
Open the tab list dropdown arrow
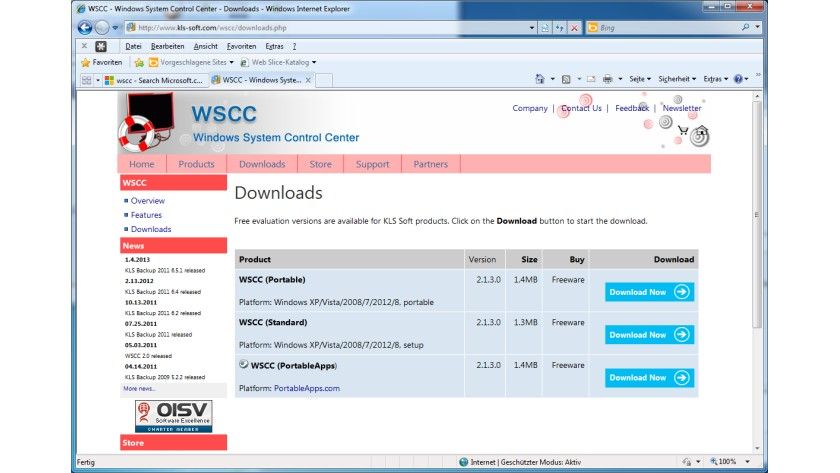click(x=98, y=80)
